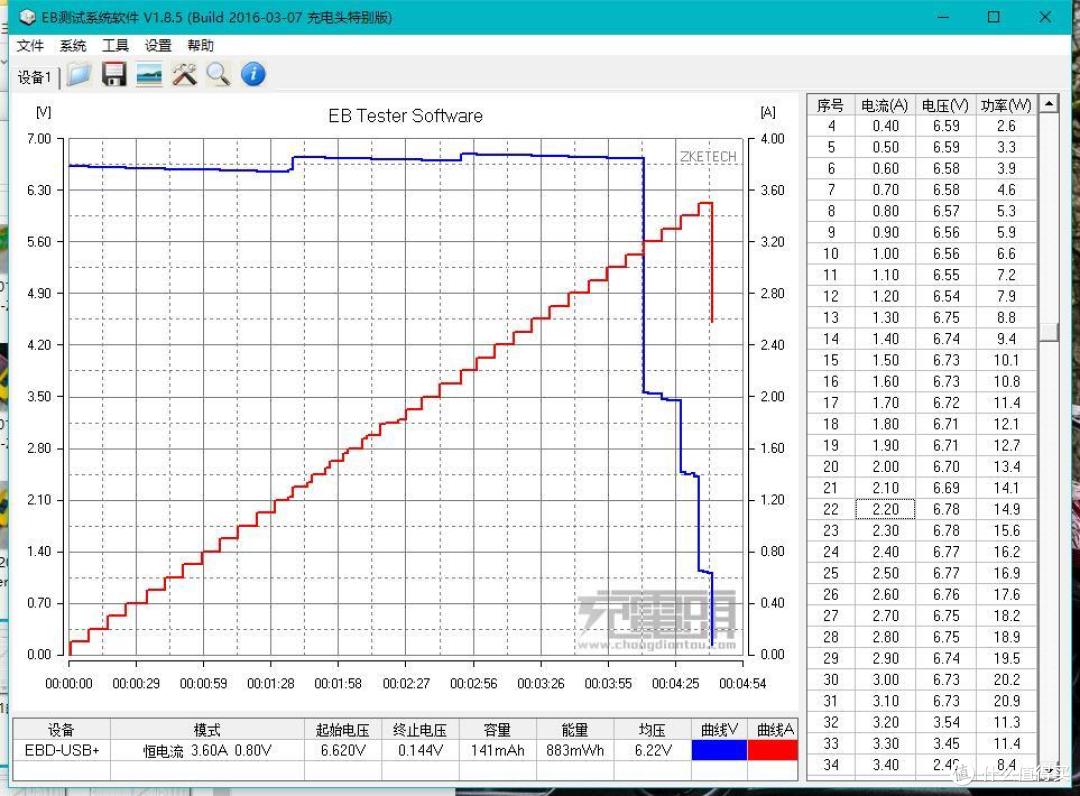Open the 文件 menu
Viewport: 1080px width, 796px height.
pyautogui.click(x=30, y=45)
